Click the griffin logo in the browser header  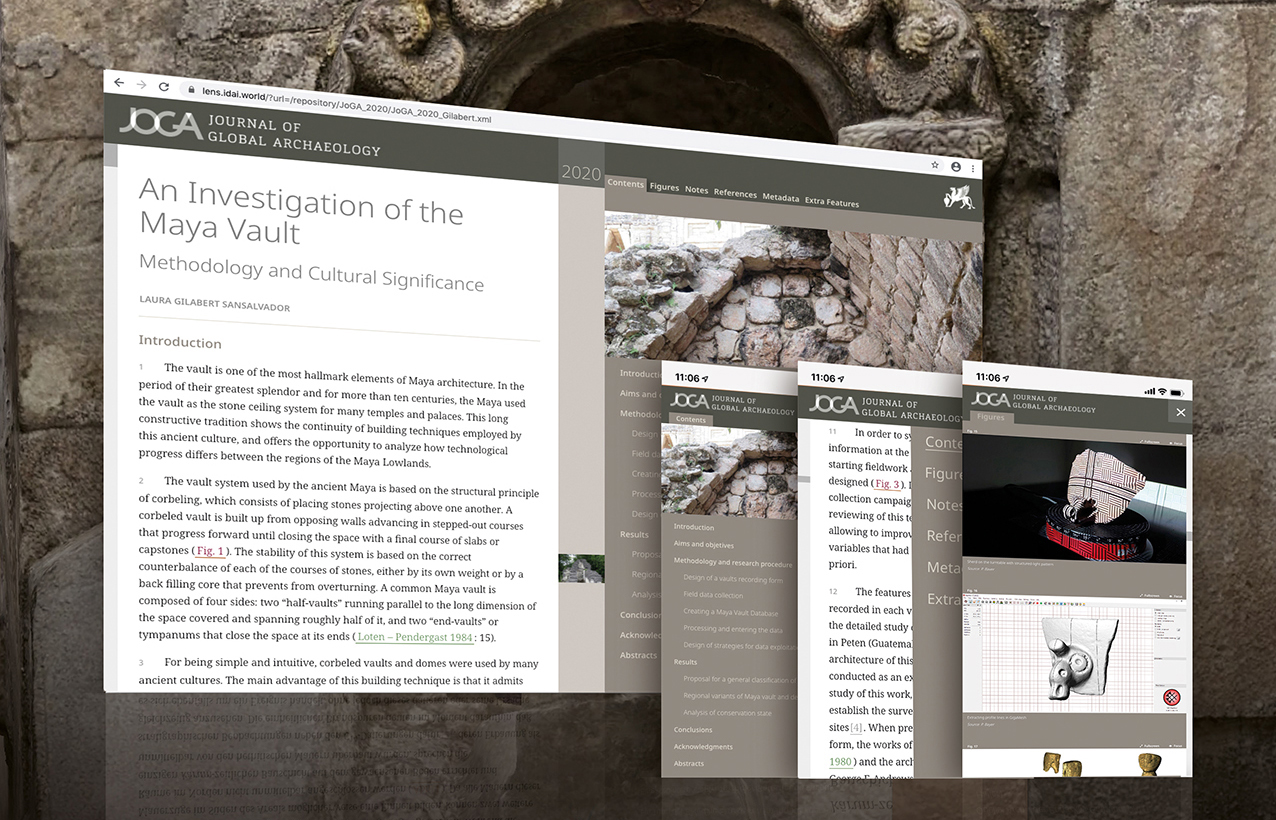pos(958,197)
